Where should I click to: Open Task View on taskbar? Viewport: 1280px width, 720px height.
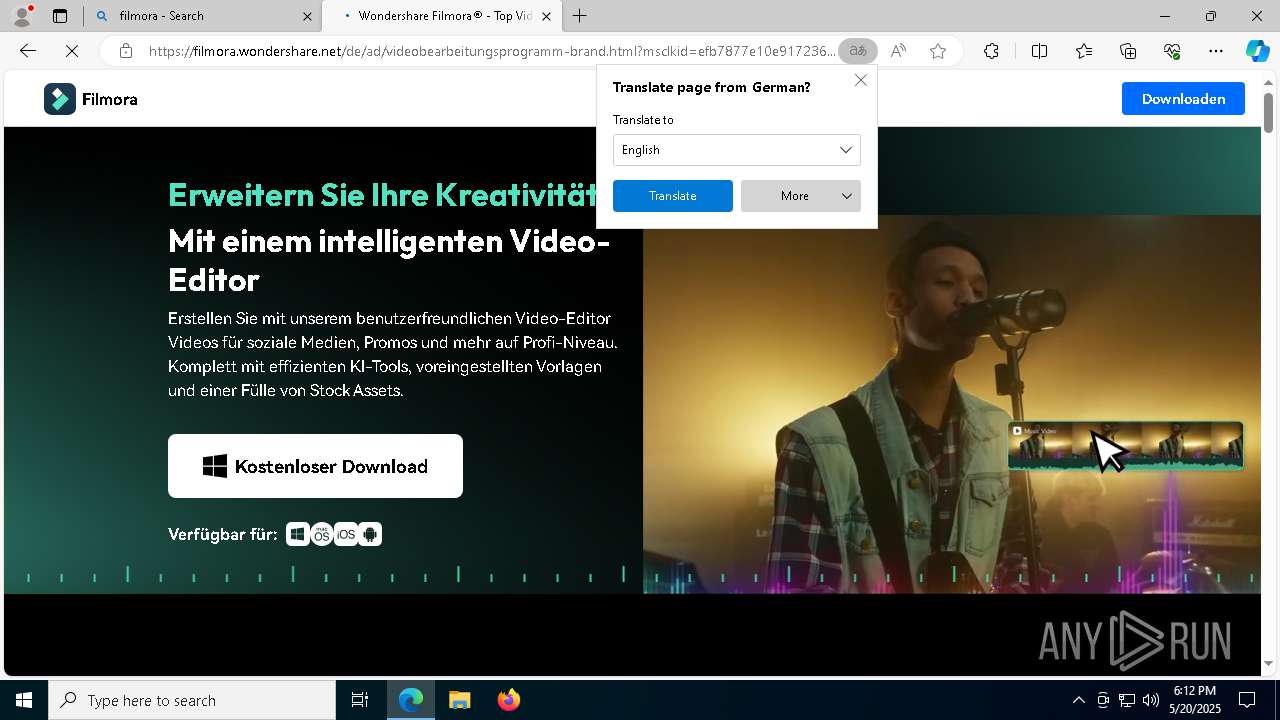pyautogui.click(x=360, y=700)
